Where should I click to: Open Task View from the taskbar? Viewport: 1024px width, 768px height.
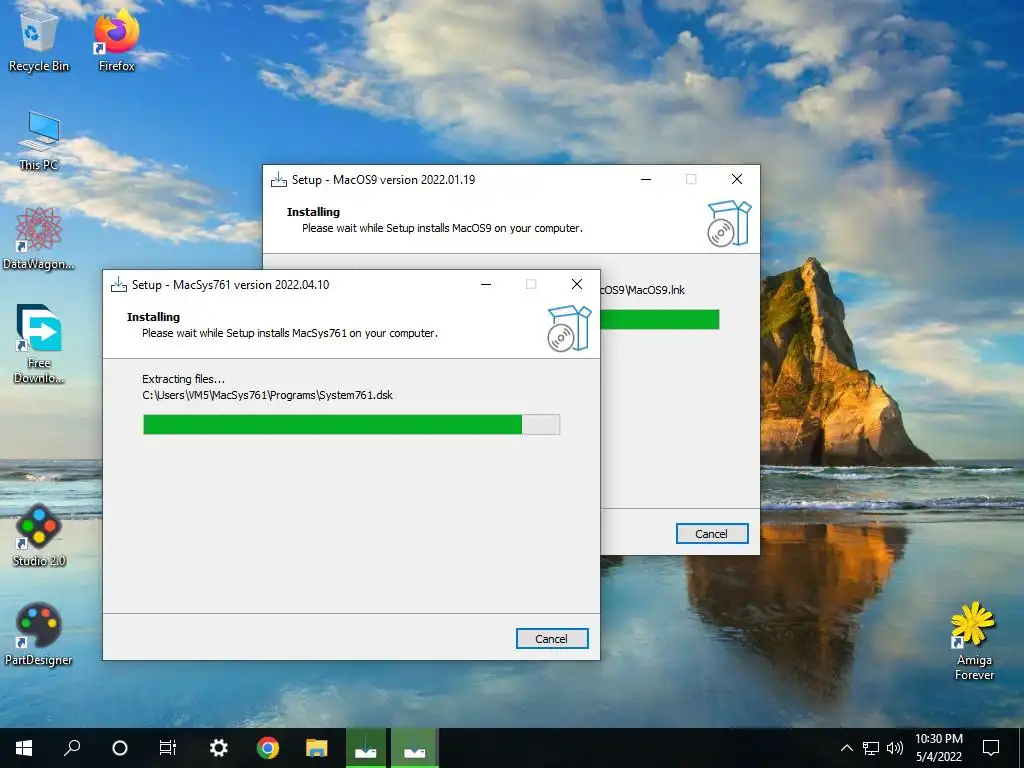point(168,748)
